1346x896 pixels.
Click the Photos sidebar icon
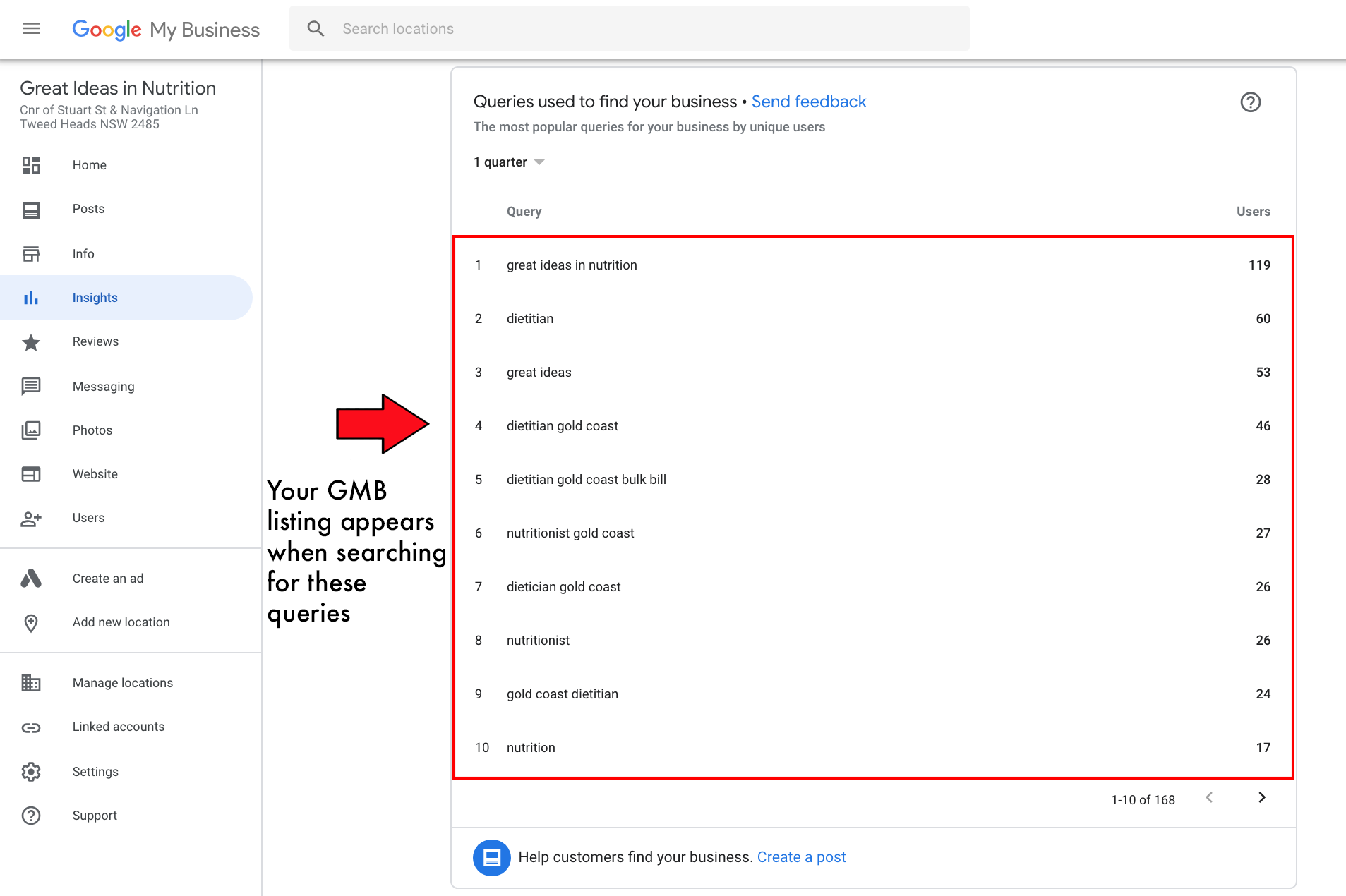pos(31,430)
